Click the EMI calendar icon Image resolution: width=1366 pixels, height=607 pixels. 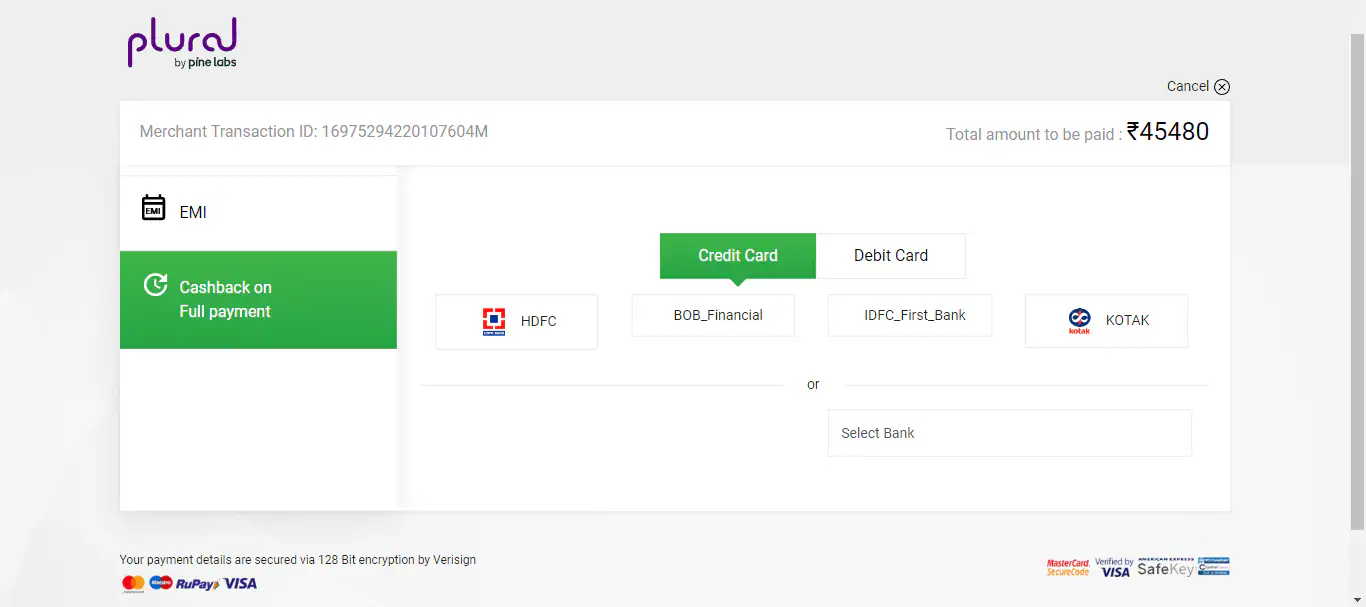tap(153, 208)
